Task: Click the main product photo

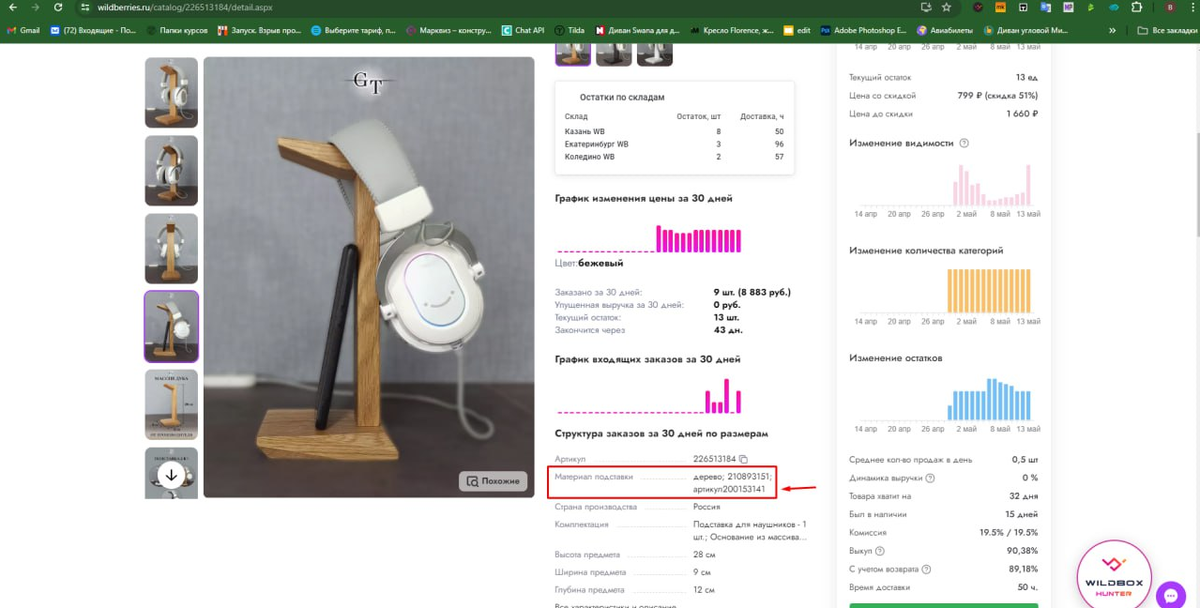Action: click(368, 277)
